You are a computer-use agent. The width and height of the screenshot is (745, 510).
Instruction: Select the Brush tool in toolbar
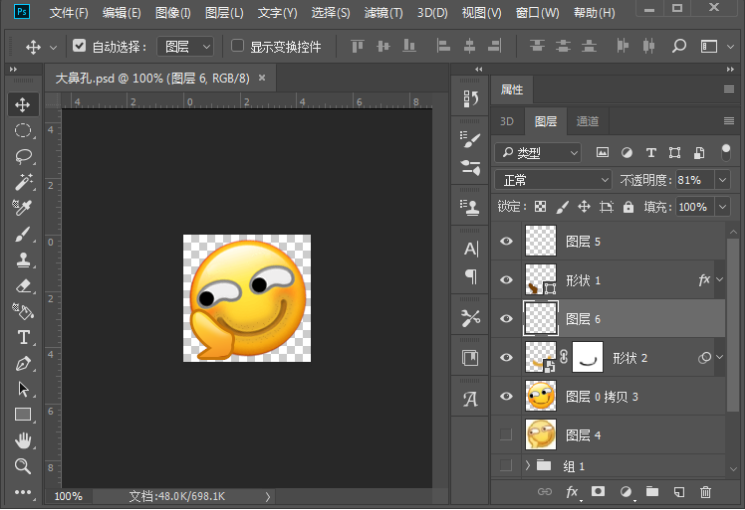click(23, 234)
